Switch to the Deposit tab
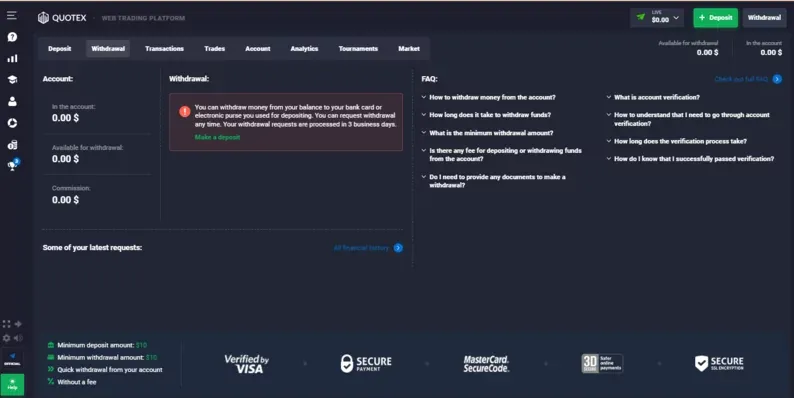 60,49
